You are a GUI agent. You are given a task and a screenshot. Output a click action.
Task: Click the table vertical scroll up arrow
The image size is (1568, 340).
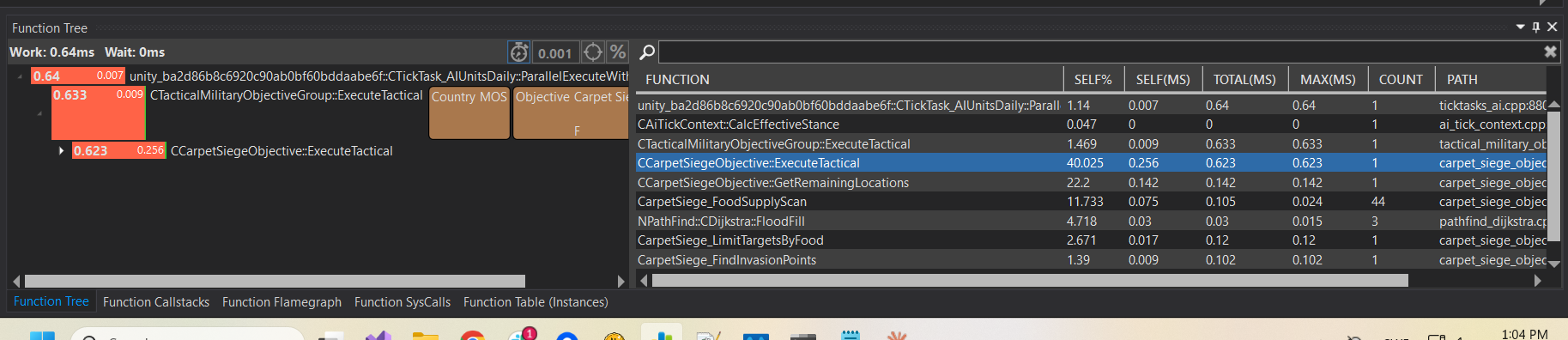1553,104
